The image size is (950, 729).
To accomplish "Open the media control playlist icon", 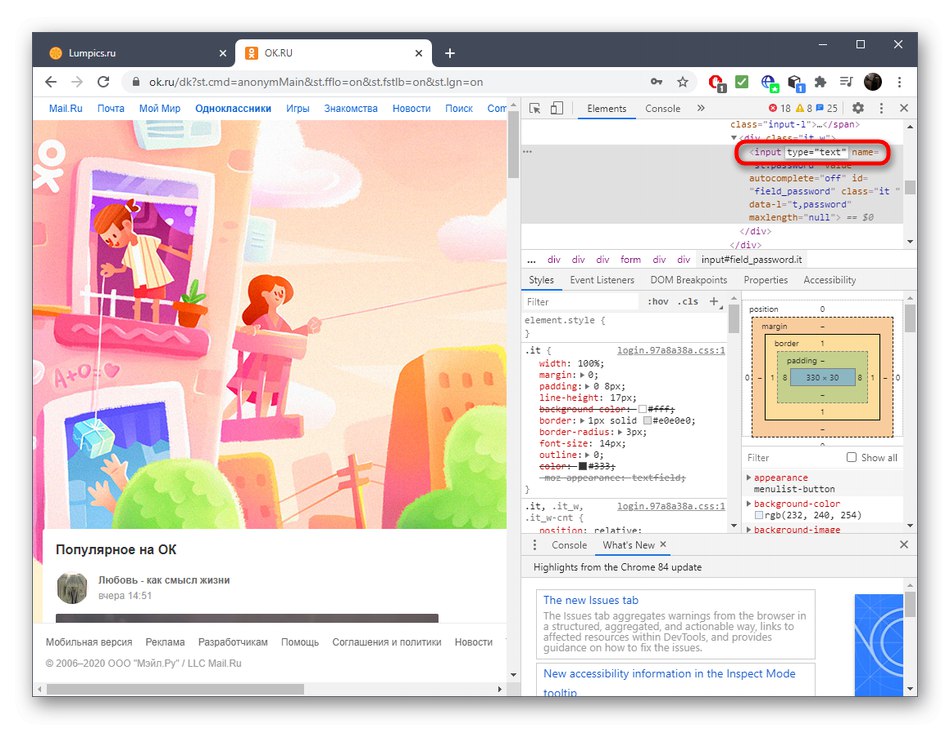I will pos(846,82).
